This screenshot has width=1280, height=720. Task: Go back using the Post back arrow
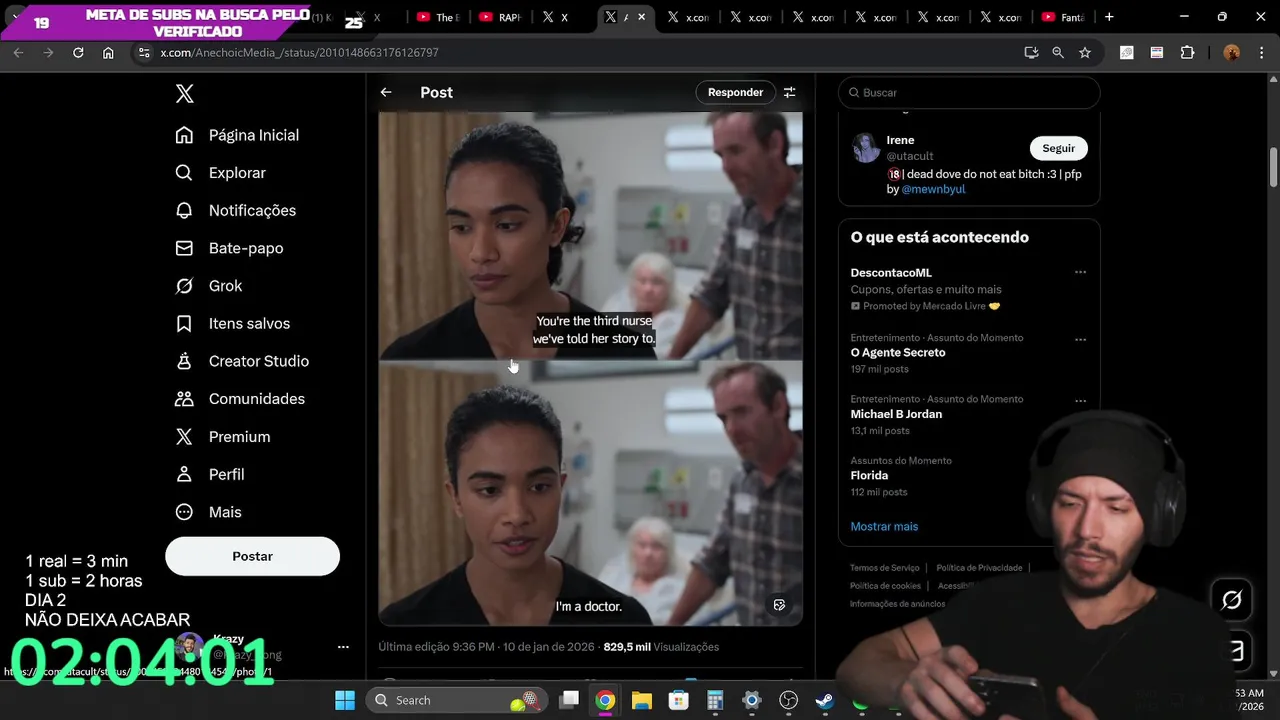[x=386, y=92]
